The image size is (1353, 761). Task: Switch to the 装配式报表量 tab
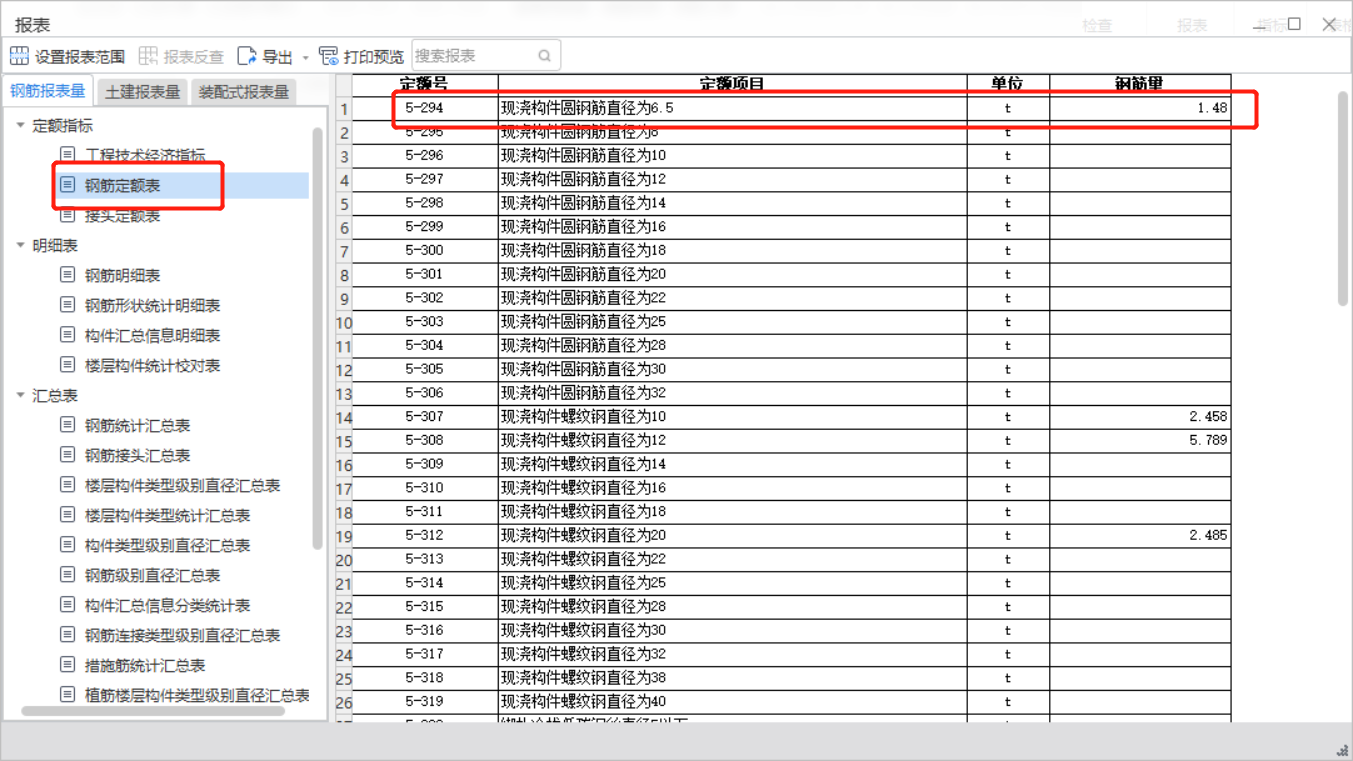[244, 92]
